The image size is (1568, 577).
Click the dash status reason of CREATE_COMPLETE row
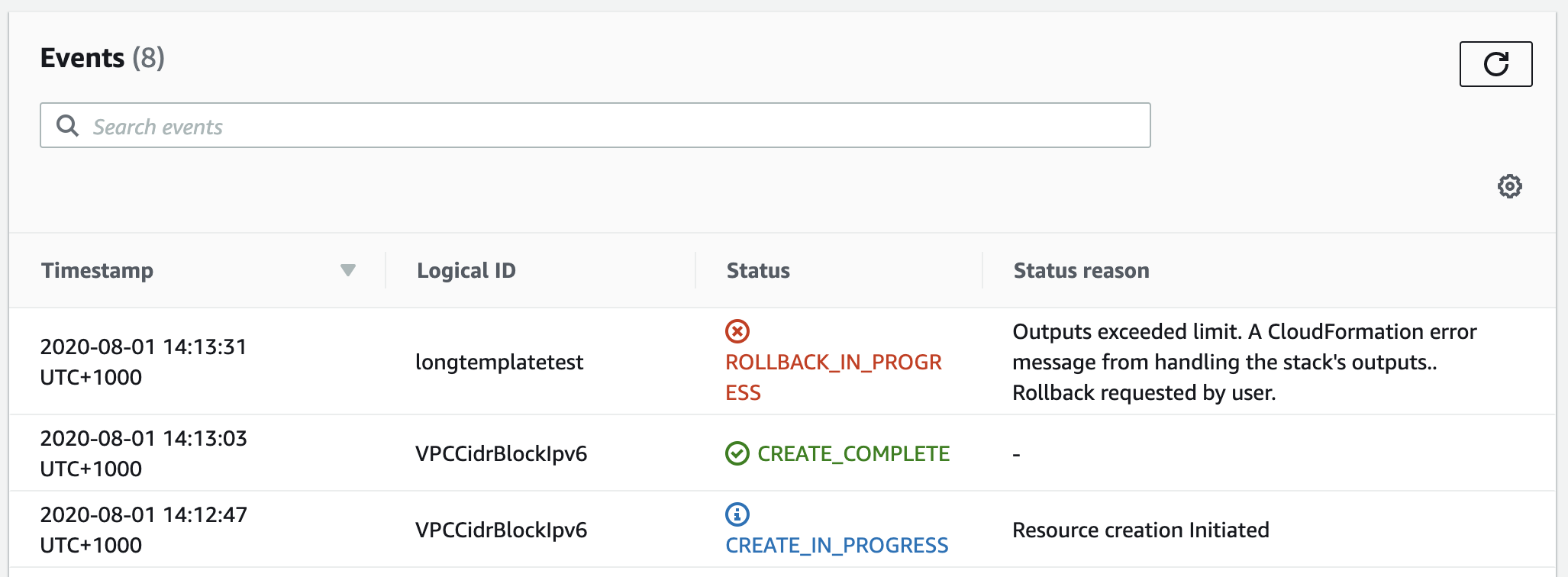1016,454
